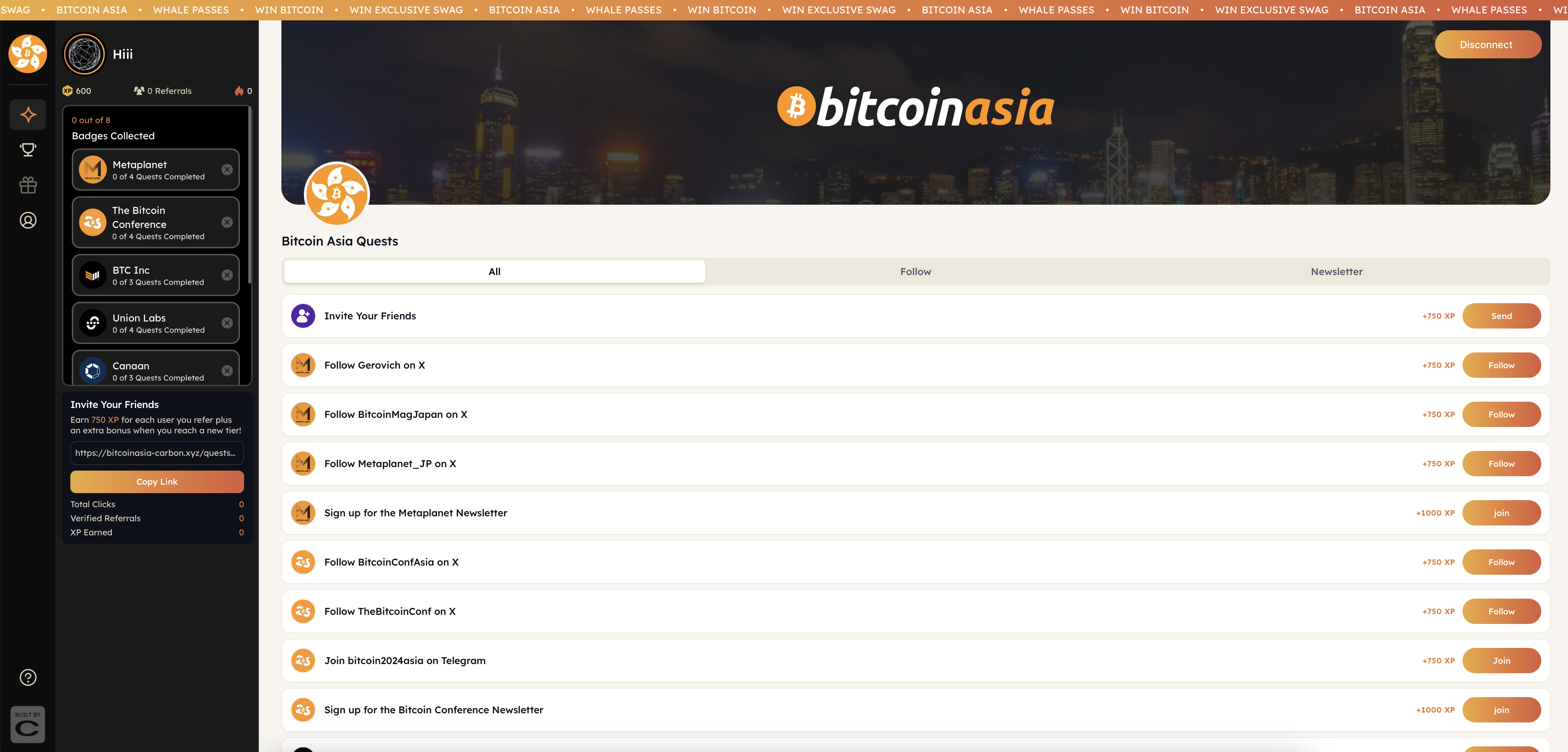Click the referral link input field
Screen dimensions: 1568x752
157,453
